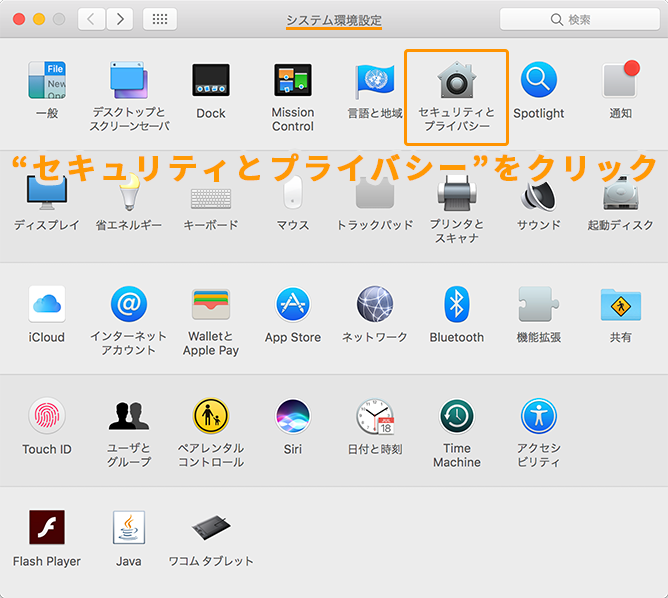This screenshot has width=668, height=598.
Task: Open ディスプレイ preferences icon
Action: click(47, 193)
